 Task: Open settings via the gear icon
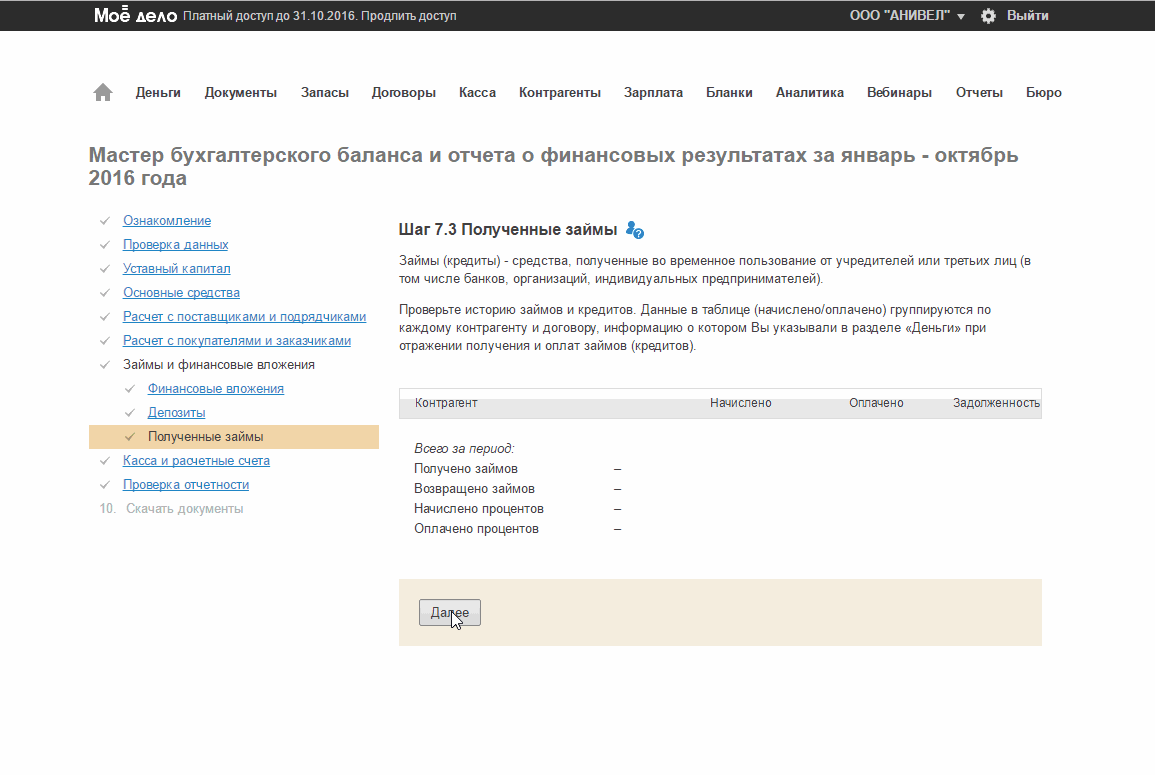pos(988,16)
